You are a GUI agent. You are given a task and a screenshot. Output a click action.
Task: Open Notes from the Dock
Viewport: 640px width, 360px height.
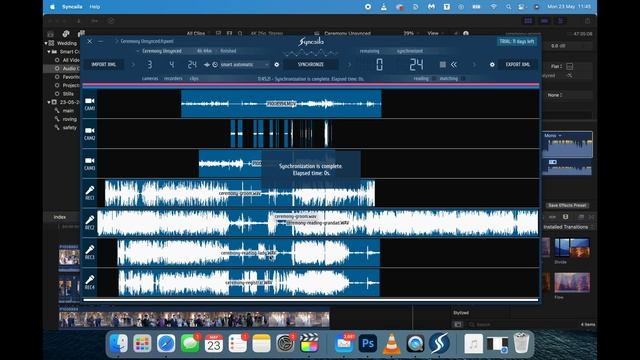tap(261, 343)
